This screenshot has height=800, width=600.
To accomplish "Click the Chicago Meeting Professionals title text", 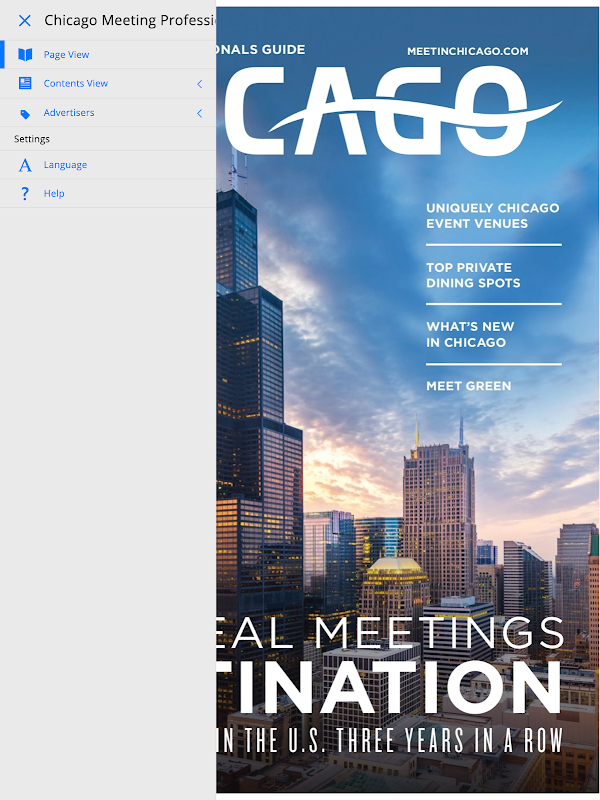I will tap(130, 20).
